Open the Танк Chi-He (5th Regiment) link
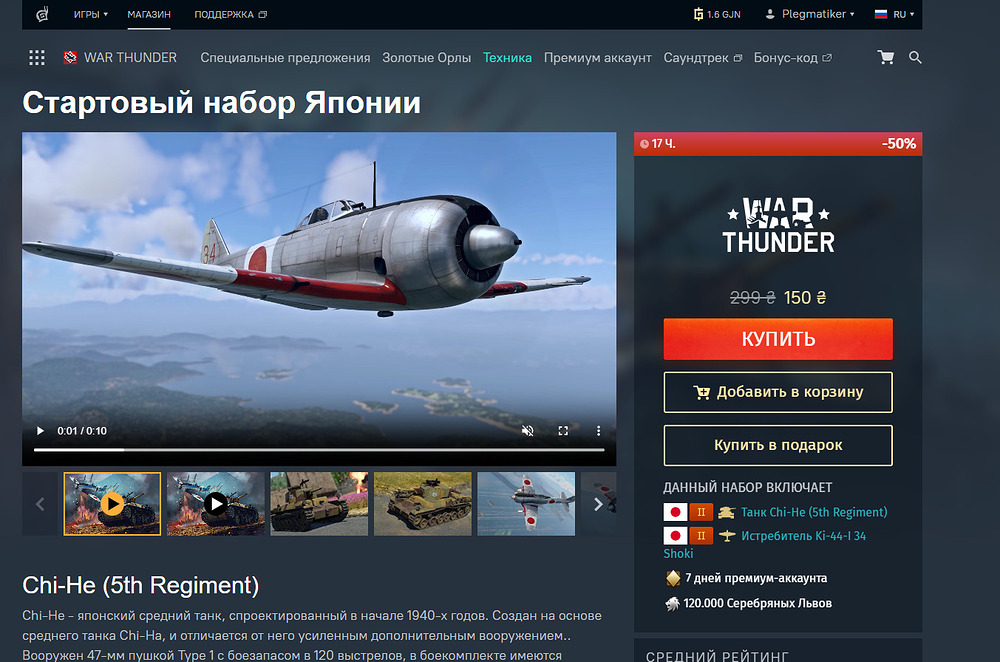 coord(814,512)
